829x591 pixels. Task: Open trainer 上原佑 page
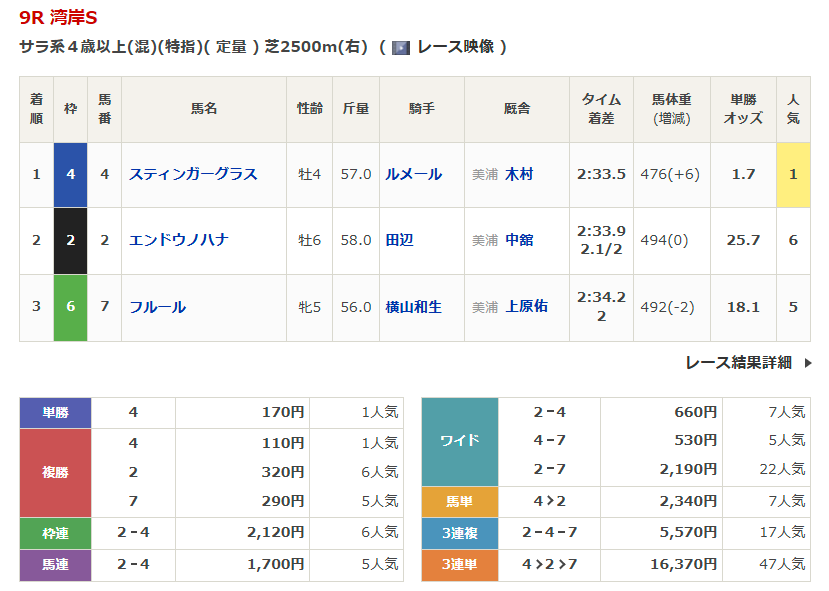pyautogui.click(x=526, y=307)
